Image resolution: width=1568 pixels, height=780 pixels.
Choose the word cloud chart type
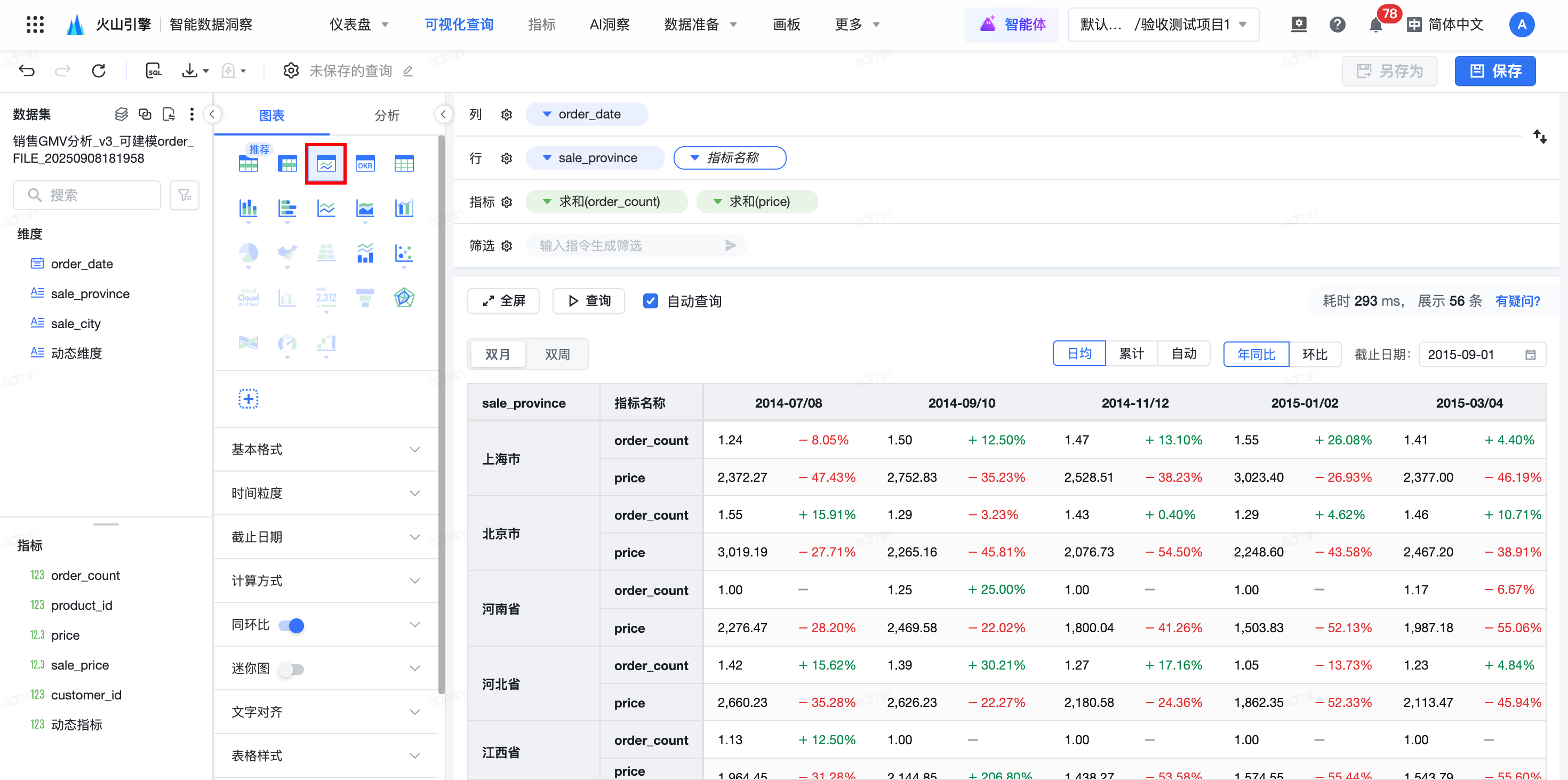point(249,298)
